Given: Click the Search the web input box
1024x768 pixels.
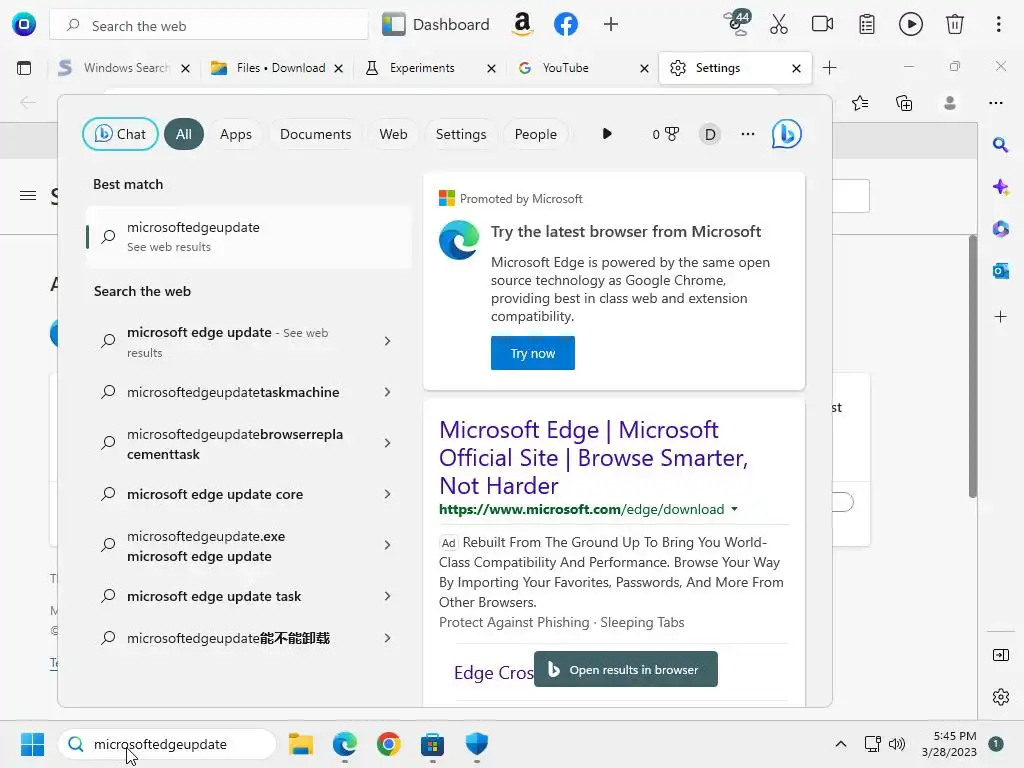Looking at the screenshot, I should pyautogui.click(x=209, y=25).
